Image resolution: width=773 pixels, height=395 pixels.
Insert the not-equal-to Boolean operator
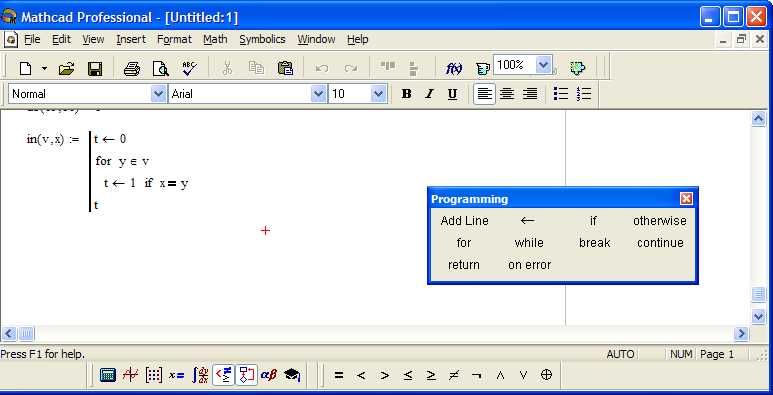point(454,376)
